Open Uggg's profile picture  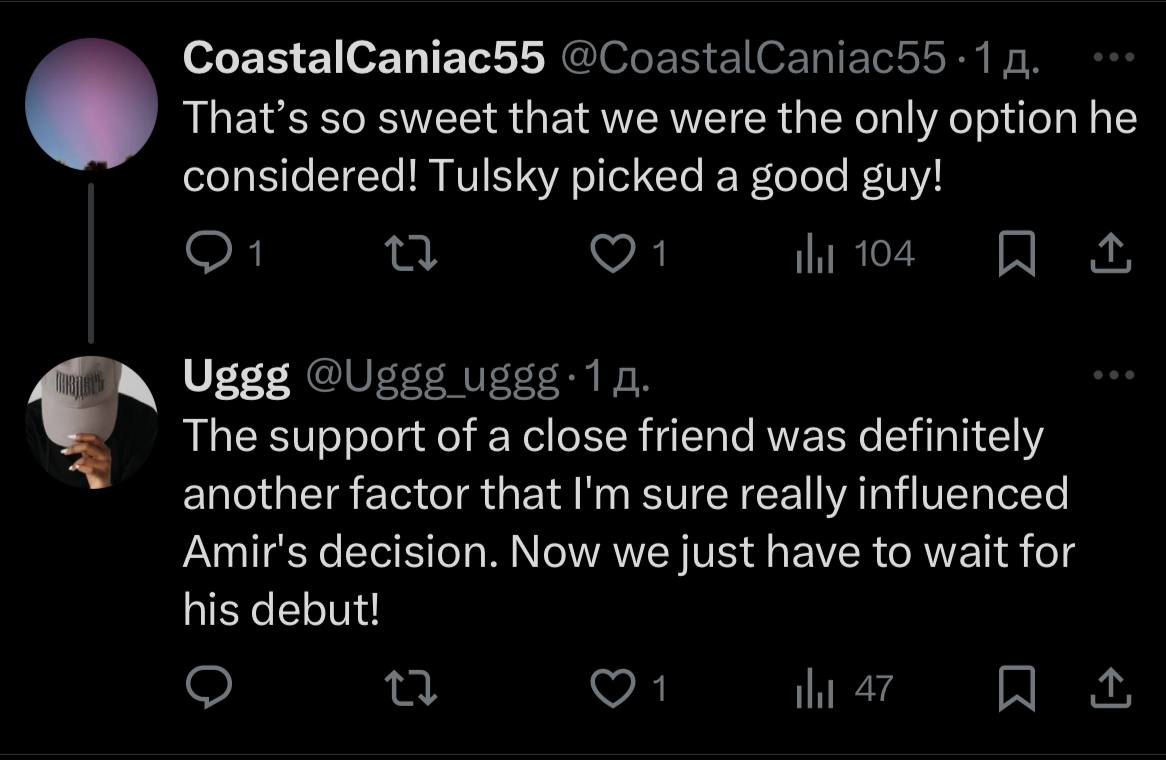tap(91, 422)
